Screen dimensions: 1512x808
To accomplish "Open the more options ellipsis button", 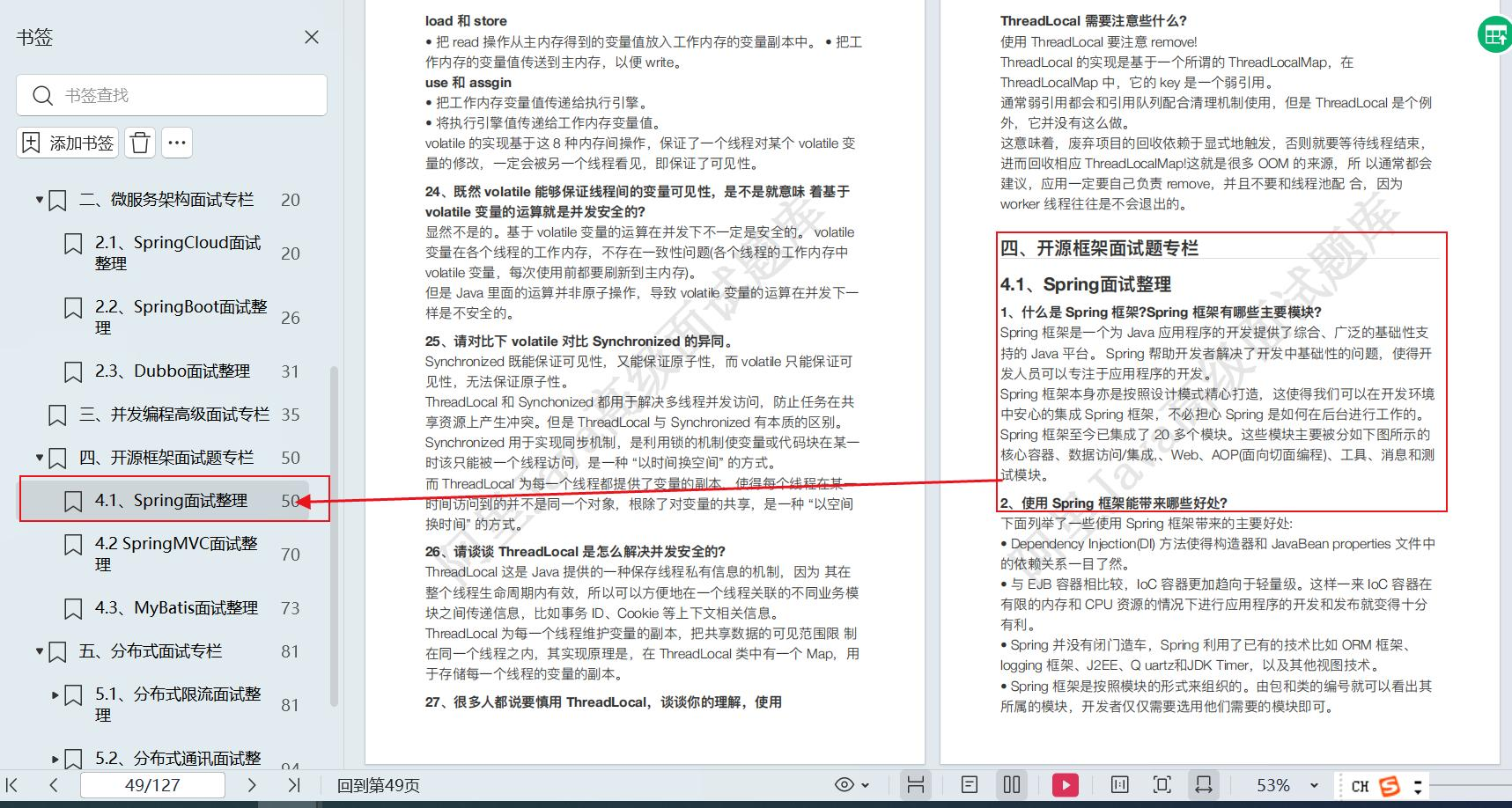I will point(177,143).
